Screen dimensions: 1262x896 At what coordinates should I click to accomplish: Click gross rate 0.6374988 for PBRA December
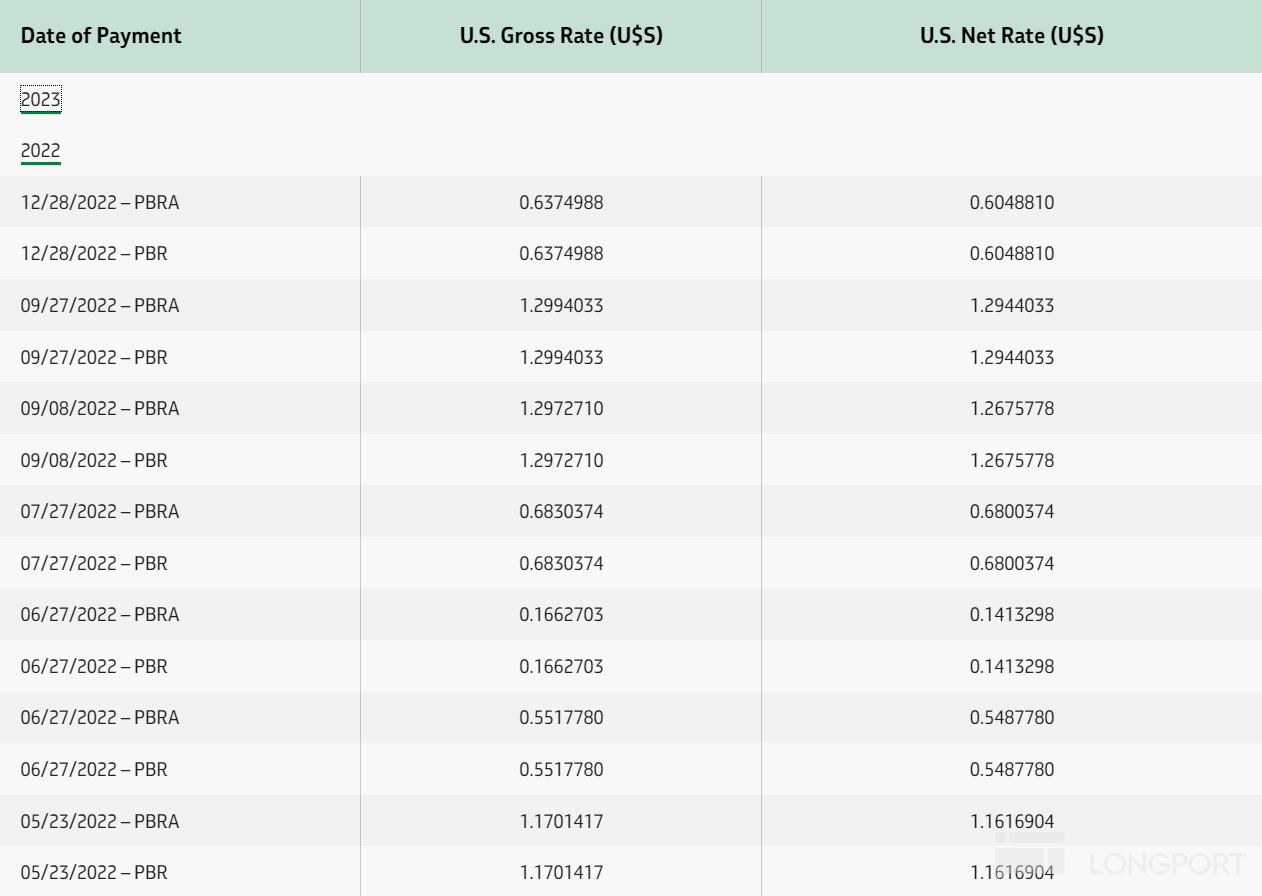561,203
